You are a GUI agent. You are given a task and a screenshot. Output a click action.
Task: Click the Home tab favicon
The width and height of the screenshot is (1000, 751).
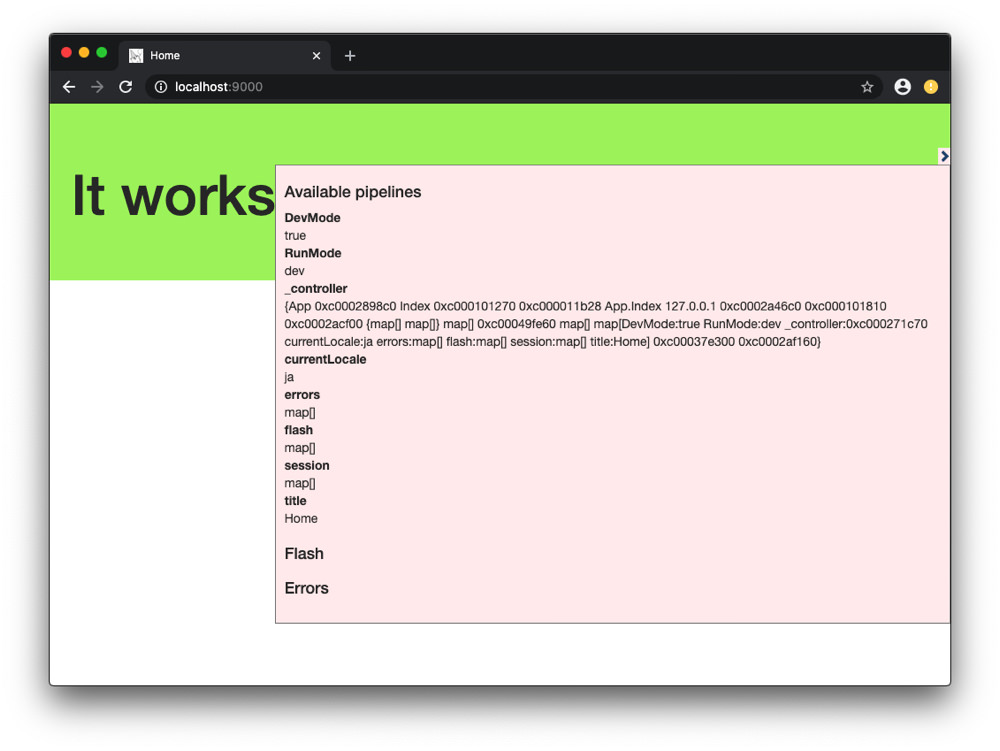point(138,55)
